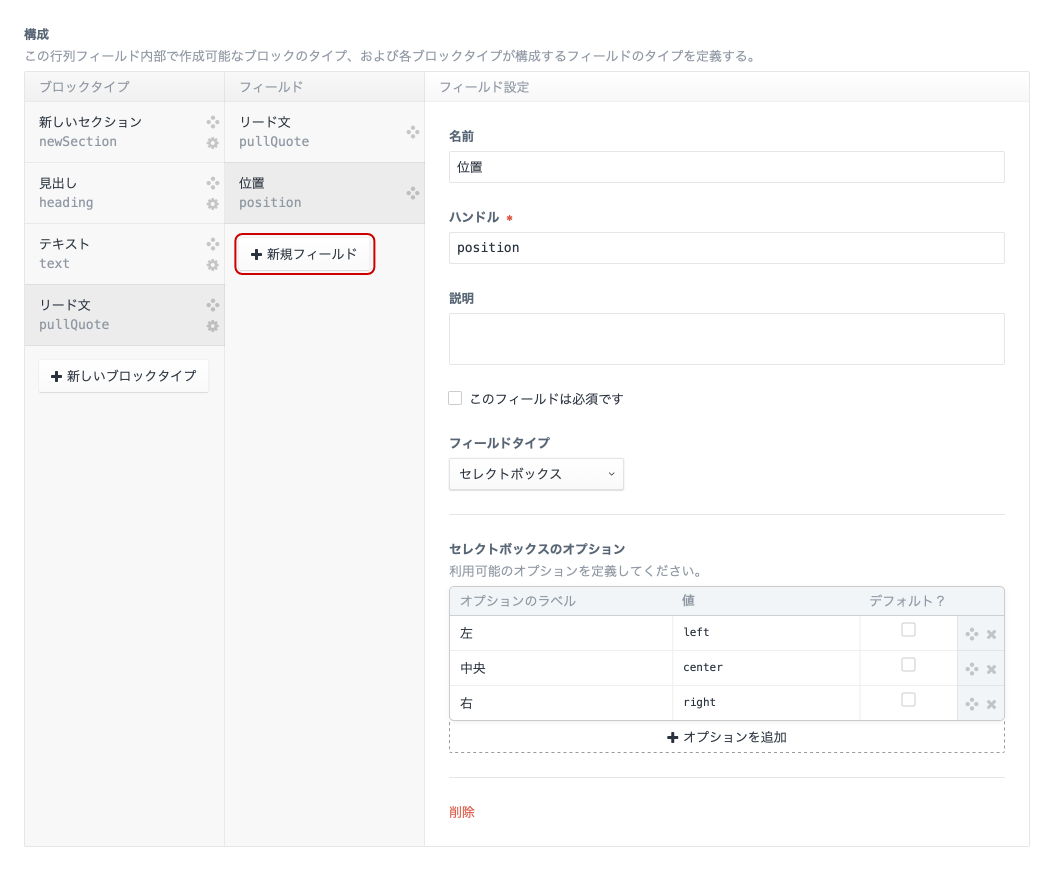Image resolution: width=1052 pixels, height=871 pixels.
Task: Click the 説明 description text area
Action: pos(727,338)
